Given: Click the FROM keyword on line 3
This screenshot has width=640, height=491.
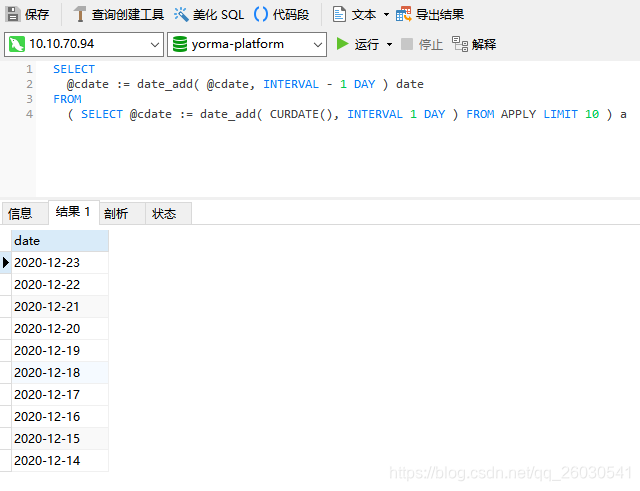Looking at the screenshot, I should tap(67, 99).
